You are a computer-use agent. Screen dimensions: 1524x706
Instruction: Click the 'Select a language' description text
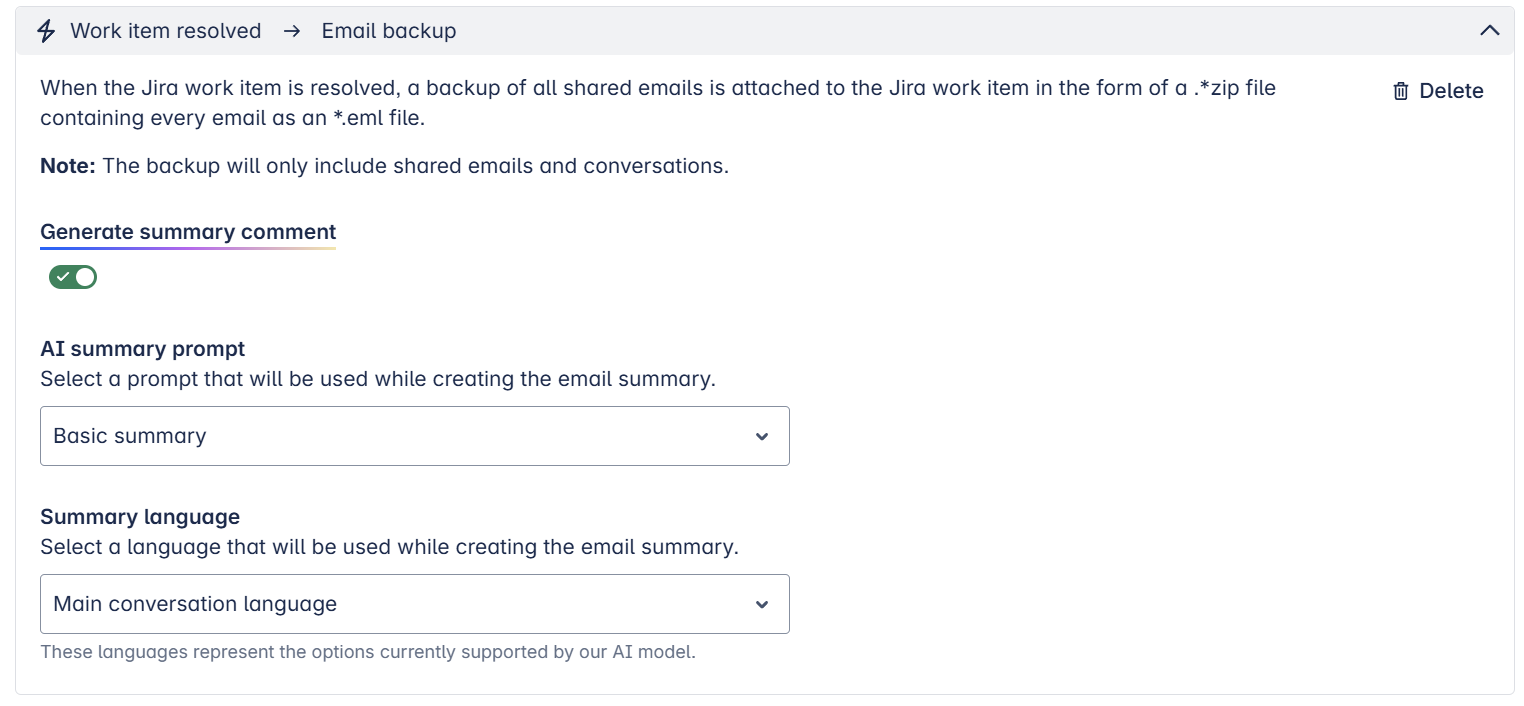click(x=389, y=548)
